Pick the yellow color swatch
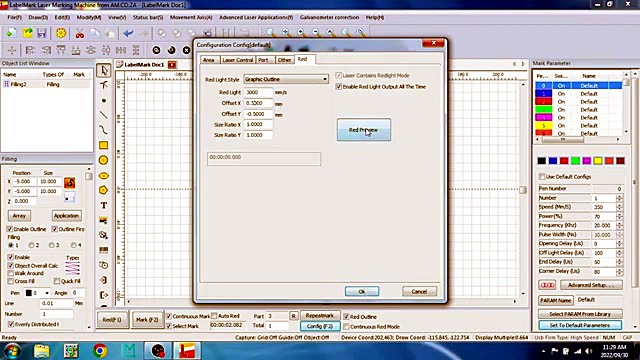640x360 pixels. click(598, 161)
